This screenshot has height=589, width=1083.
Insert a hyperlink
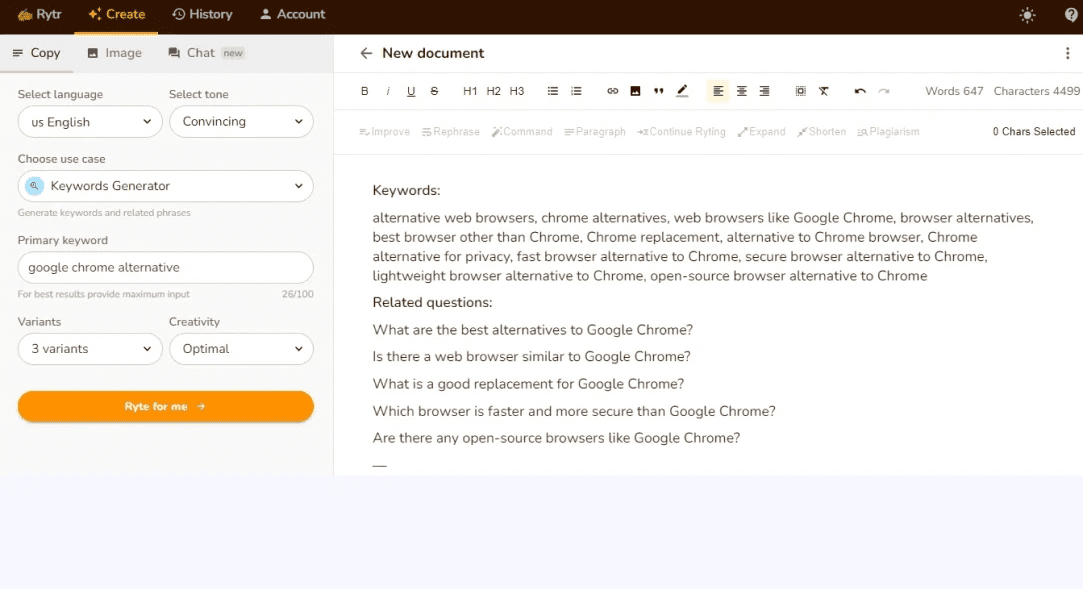tap(612, 91)
